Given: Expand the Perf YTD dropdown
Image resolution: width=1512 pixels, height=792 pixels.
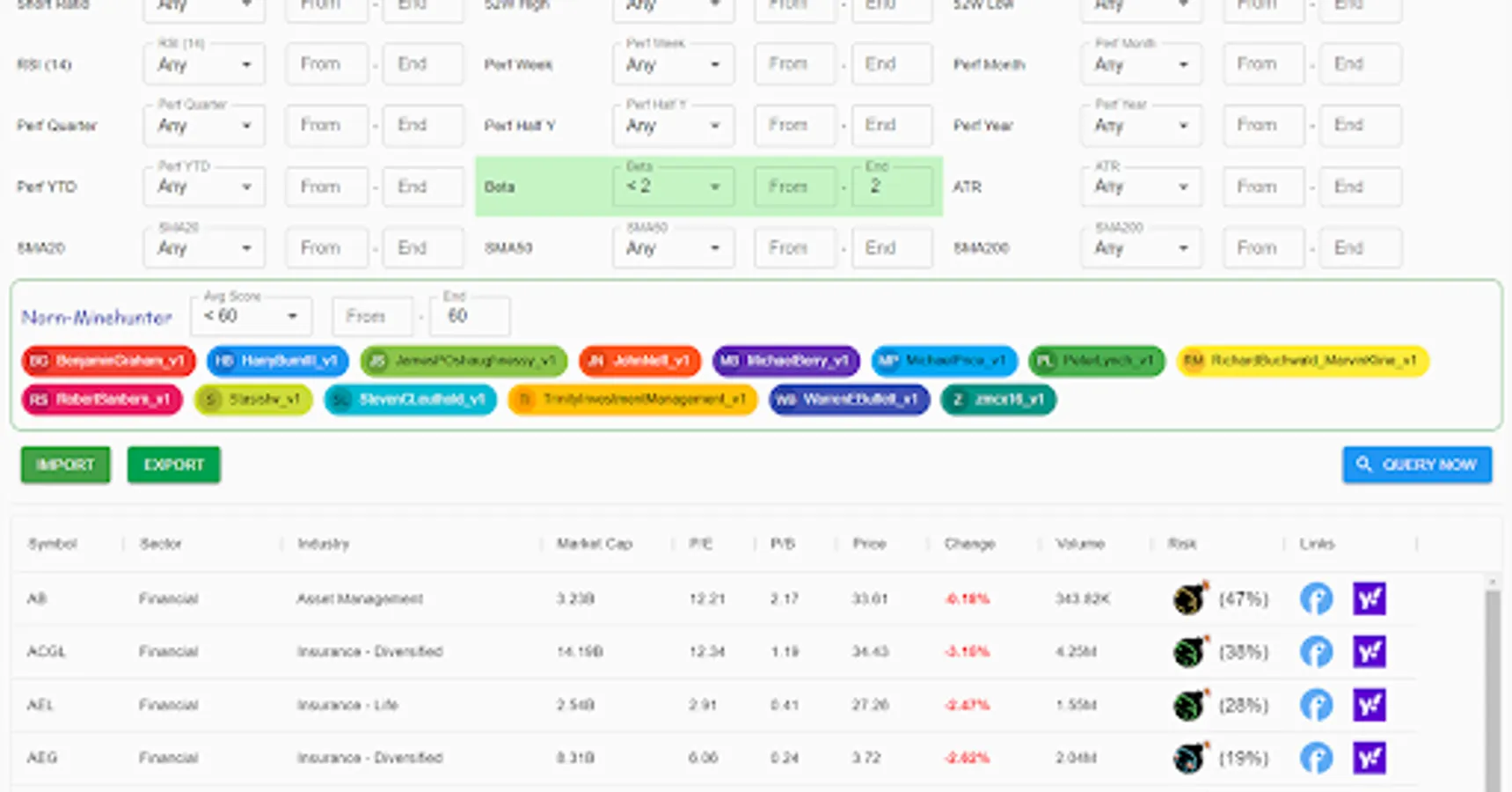Looking at the screenshot, I should 204,187.
